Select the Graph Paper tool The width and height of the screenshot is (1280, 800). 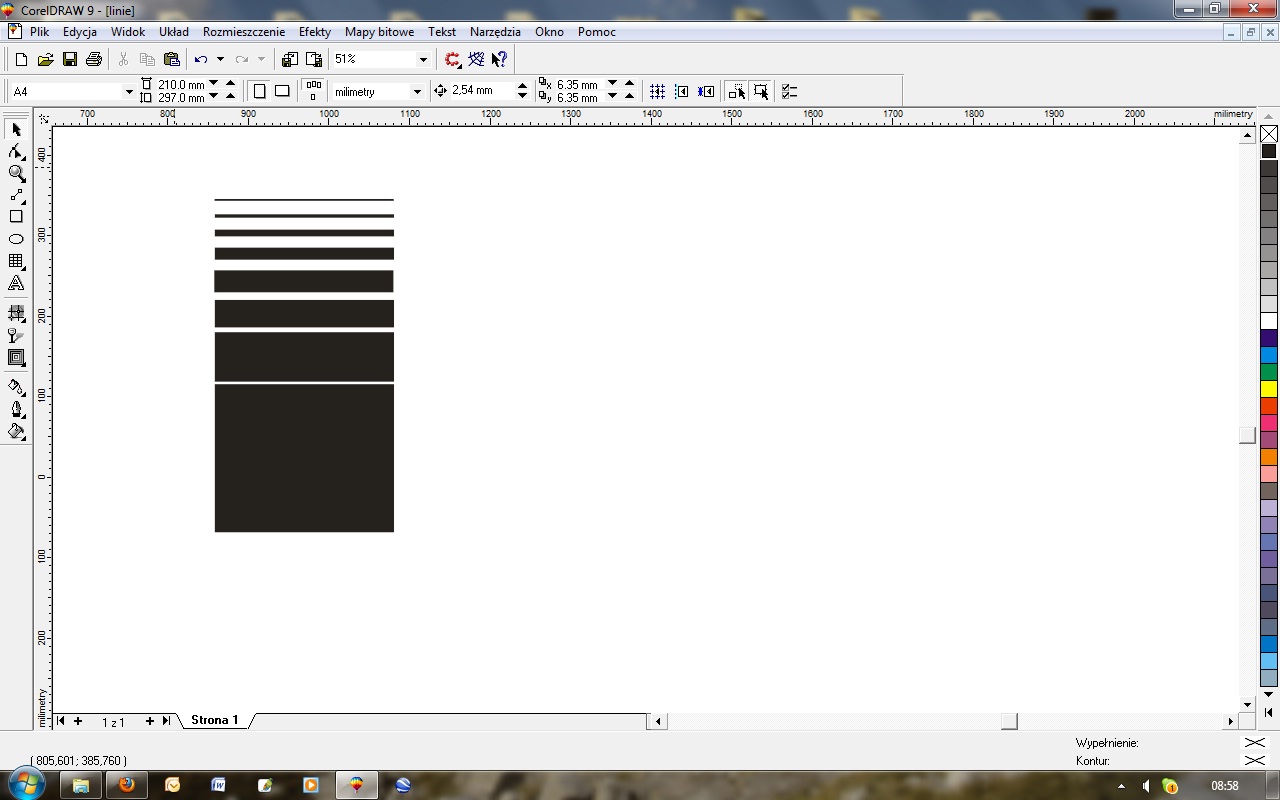pos(16,261)
